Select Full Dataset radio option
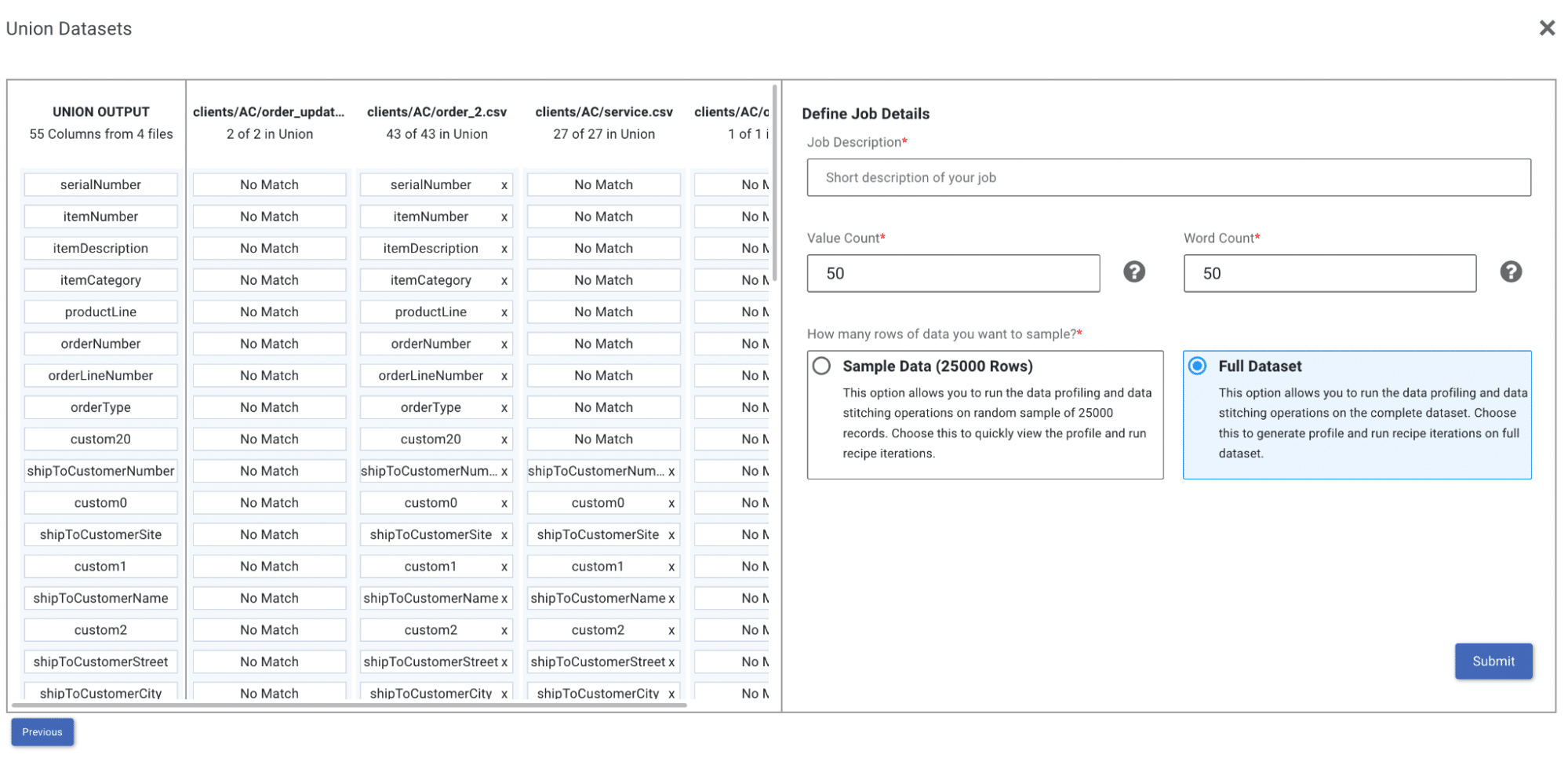This screenshot has width=1568, height=758. coord(1197,366)
